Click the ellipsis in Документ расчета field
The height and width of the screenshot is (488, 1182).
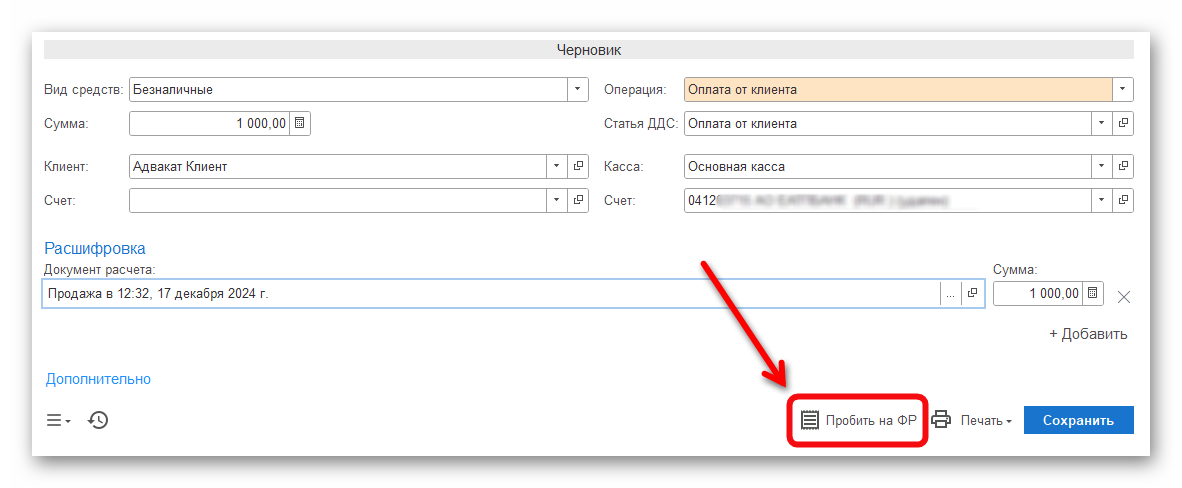point(950,294)
